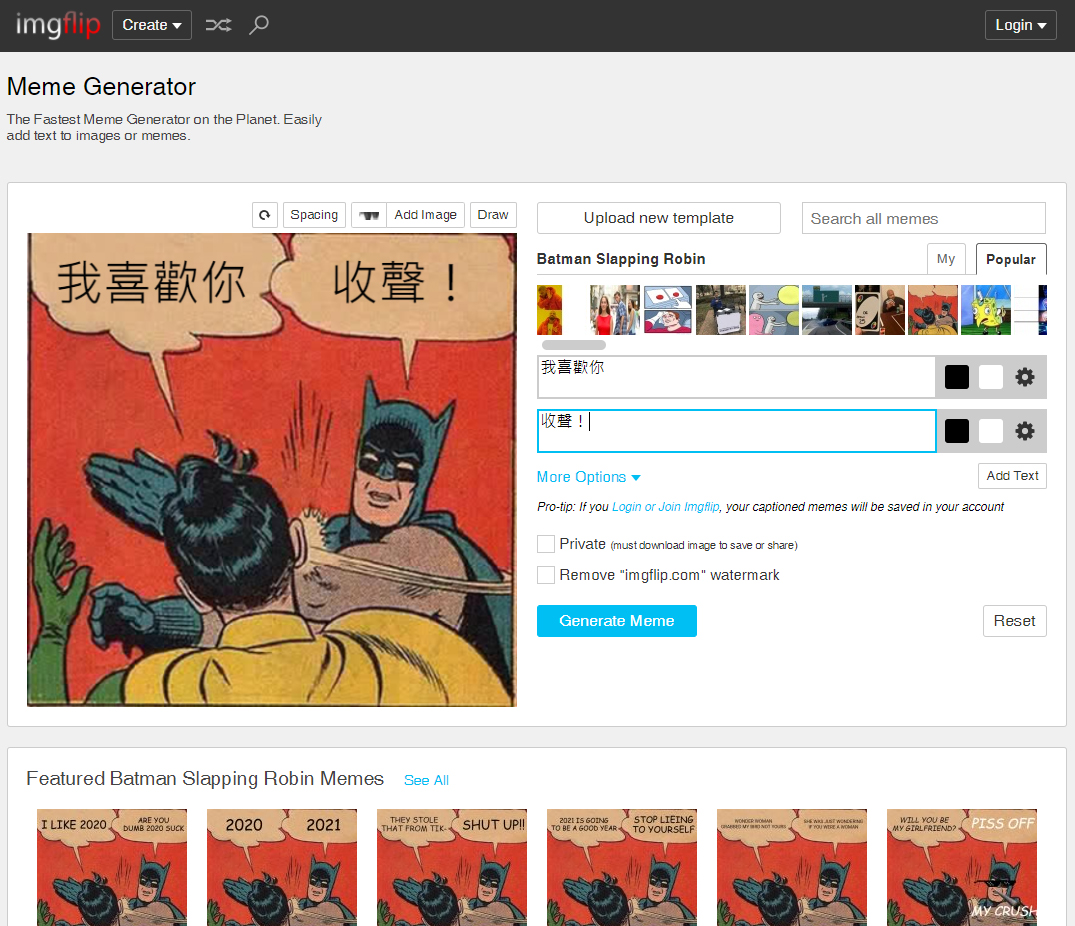Image resolution: width=1075 pixels, height=926 pixels.
Task: Click the See All featured memes link
Action: click(x=426, y=780)
